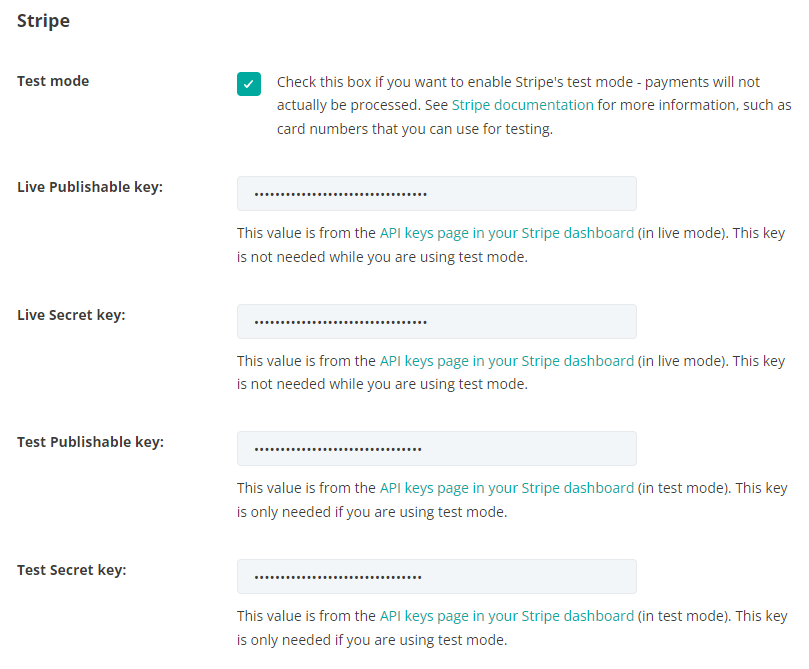Click inside the Test Publishable key field
Viewport: 809px width, 669px height.
(x=436, y=448)
